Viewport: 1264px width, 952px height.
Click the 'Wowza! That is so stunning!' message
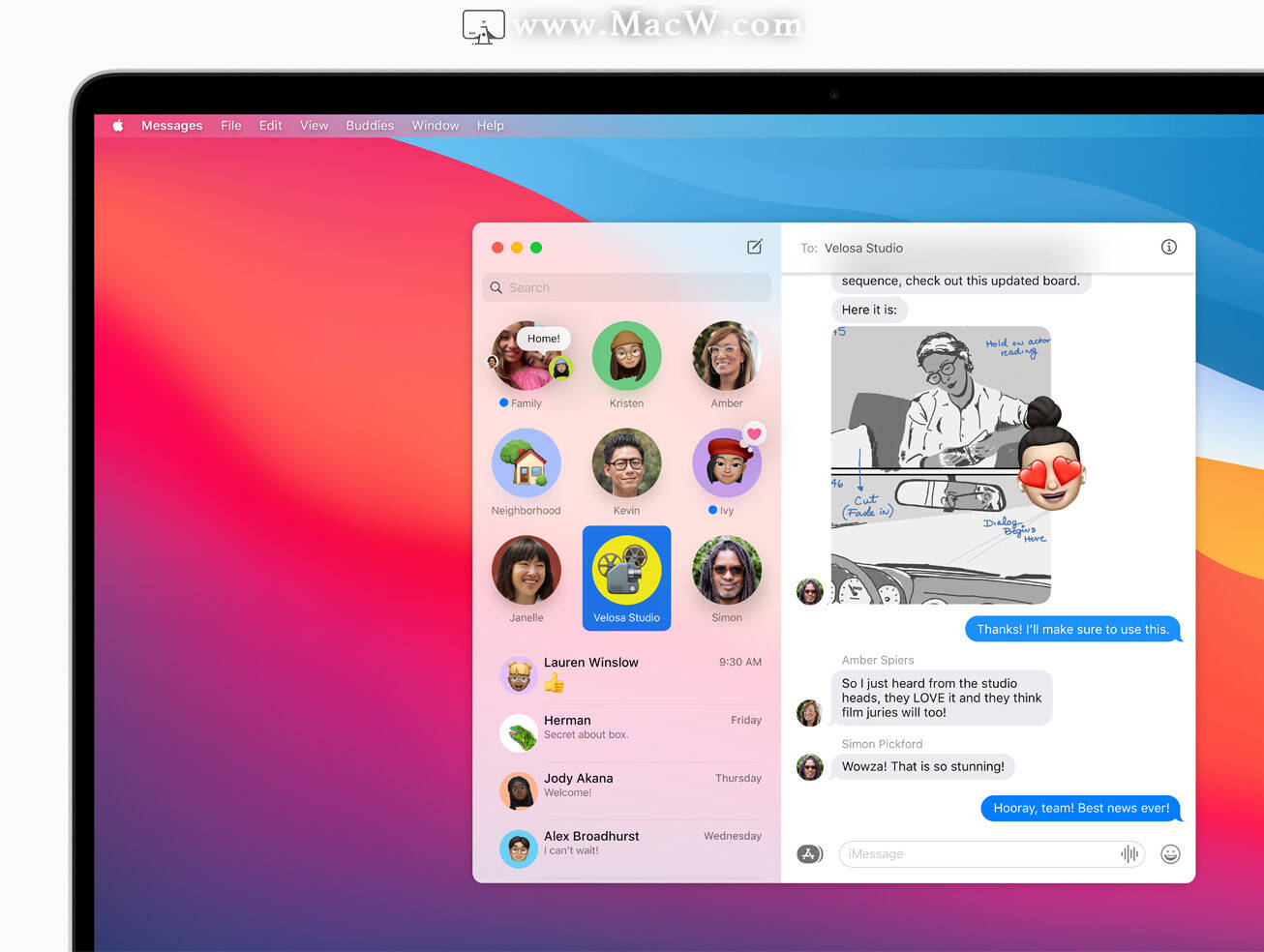point(923,766)
